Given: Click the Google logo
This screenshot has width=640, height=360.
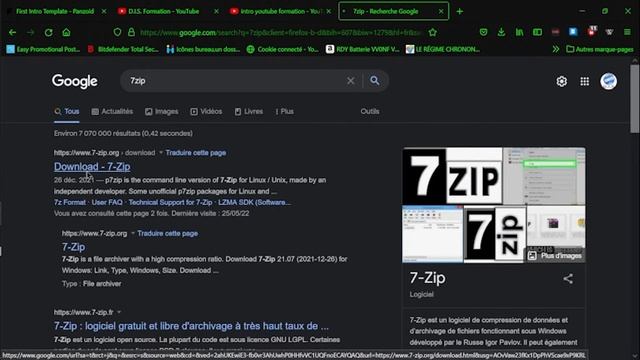Looking at the screenshot, I should pyautogui.click(x=75, y=81).
